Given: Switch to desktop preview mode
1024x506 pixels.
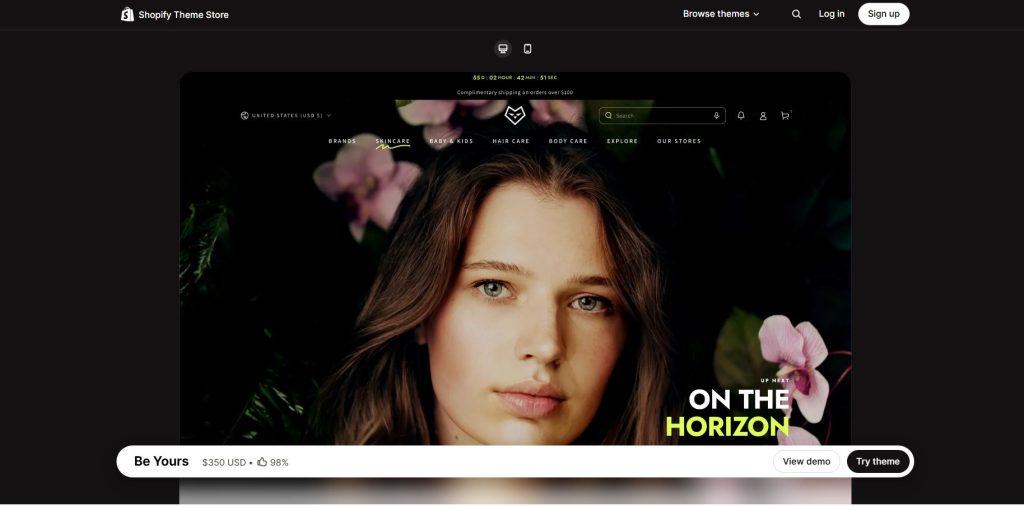Looking at the screenshot, I should 503,48.
